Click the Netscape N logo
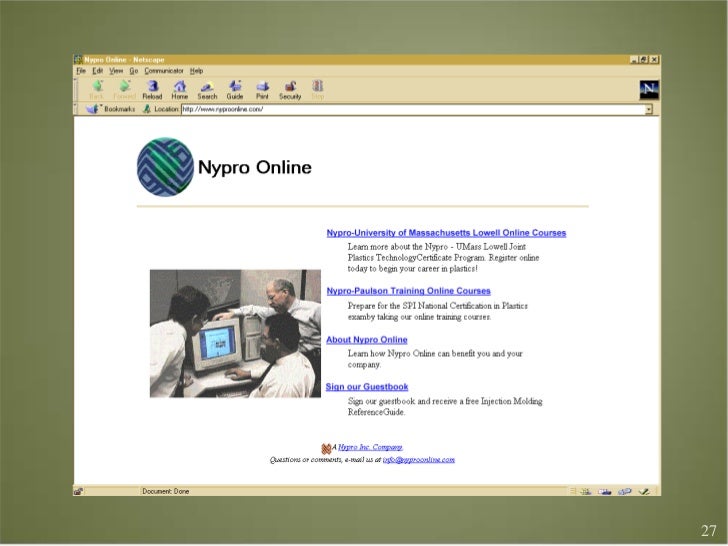The image size is (728, 546). 649,90
